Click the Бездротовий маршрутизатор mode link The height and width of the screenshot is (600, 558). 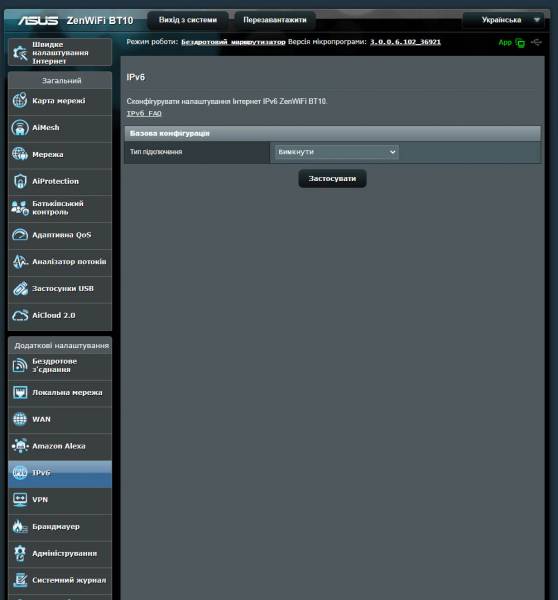click(233, 42)
